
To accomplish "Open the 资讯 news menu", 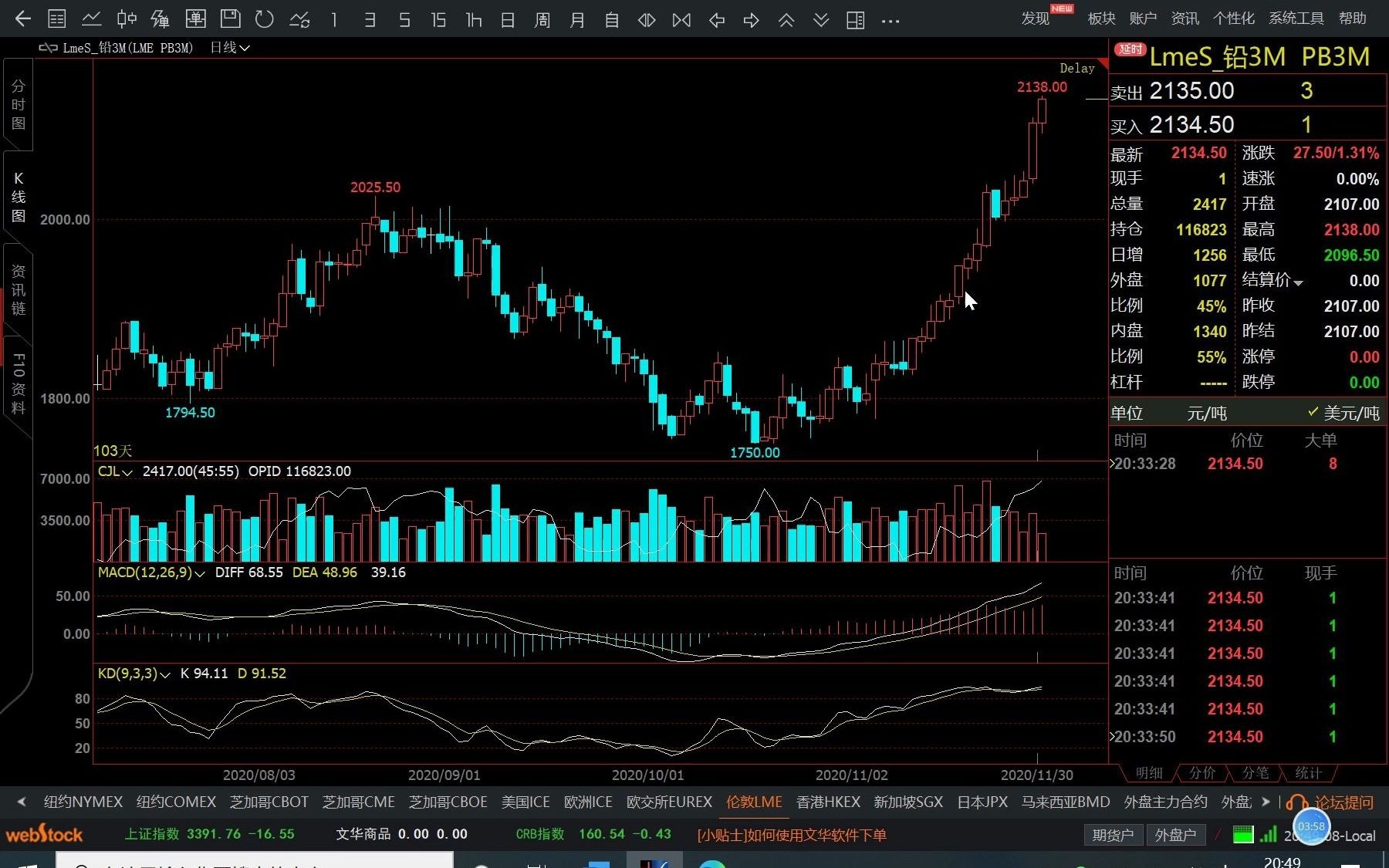I will click(x=1185, y=19).
